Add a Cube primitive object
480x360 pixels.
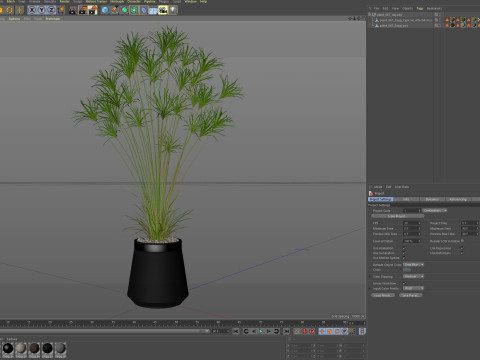pos(105,10)
